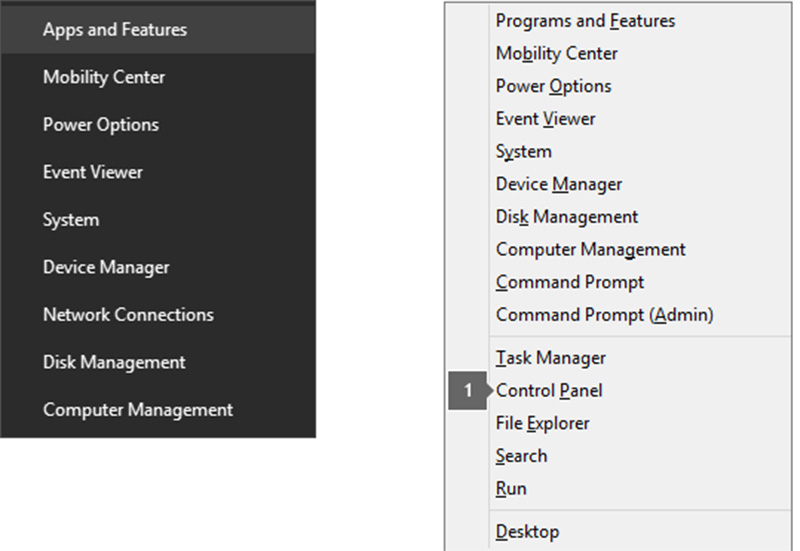Select Disk Management in the dark menu
The height and width of the screenshot is (551, 800).
click(114, 362)
